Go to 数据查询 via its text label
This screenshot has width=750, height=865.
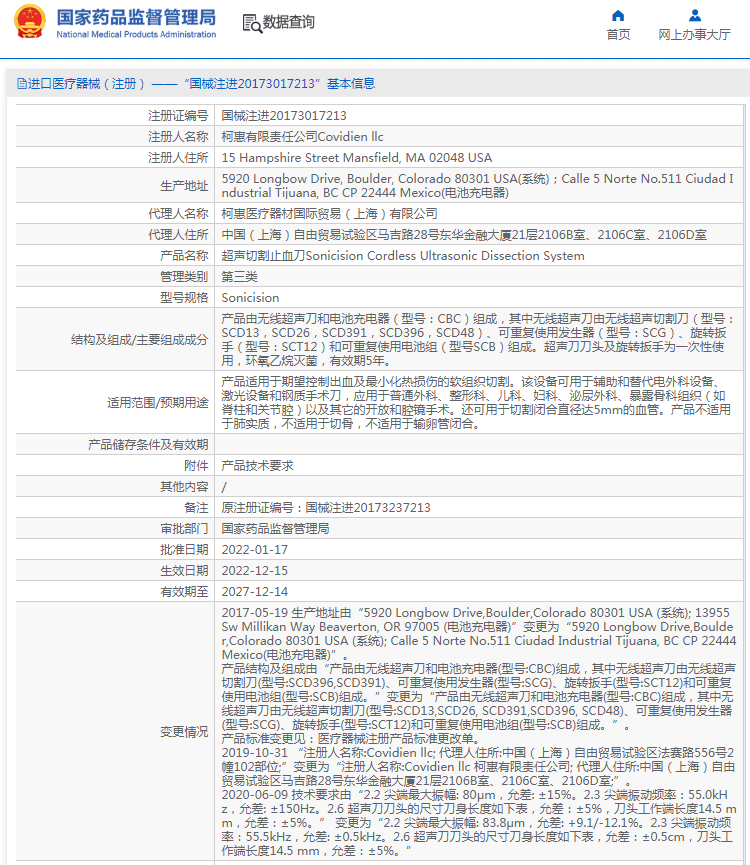click(289, 22)
